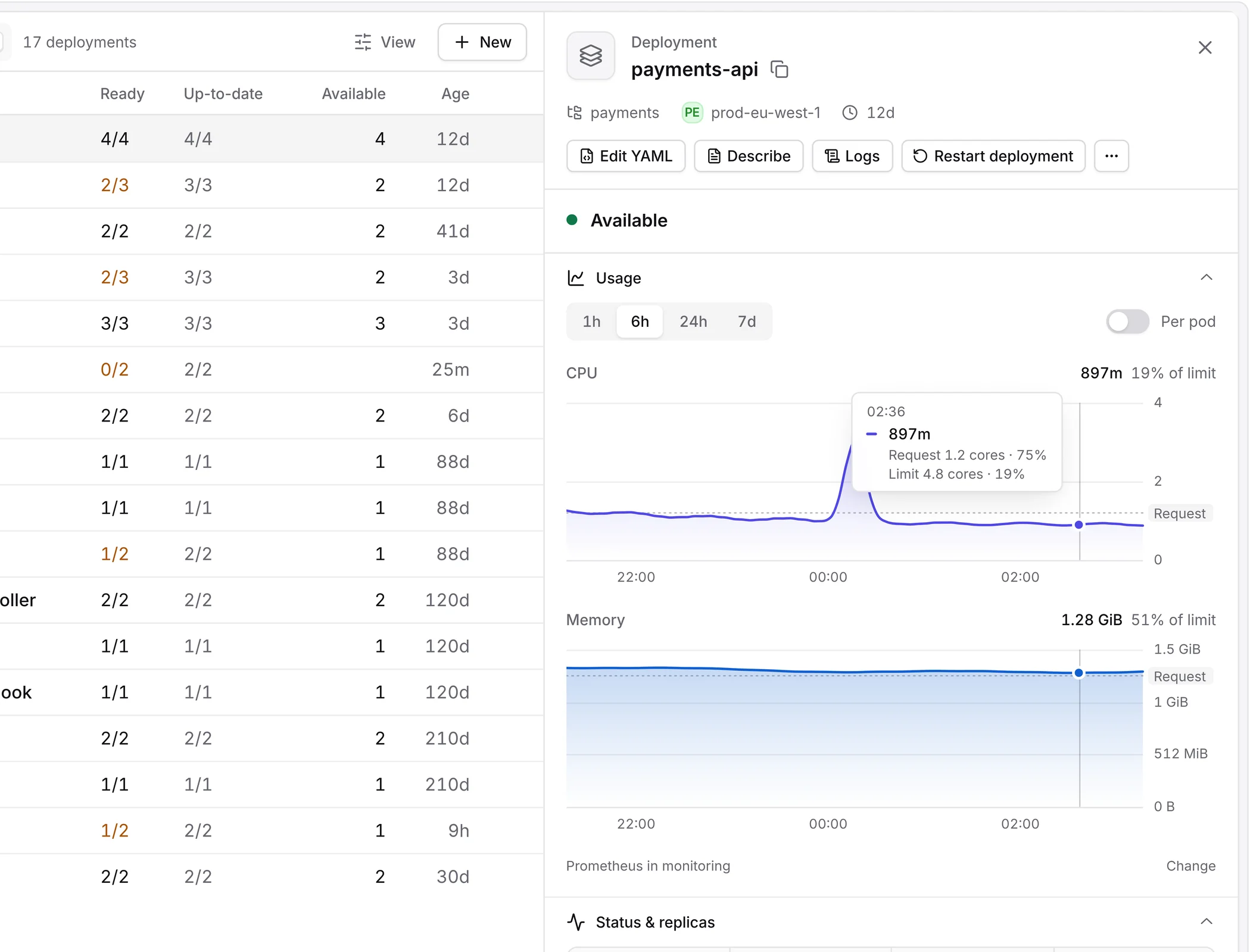Close the deployment detail panel
The height and width of the screenshot is (952, 1250).
(1205, 48)
